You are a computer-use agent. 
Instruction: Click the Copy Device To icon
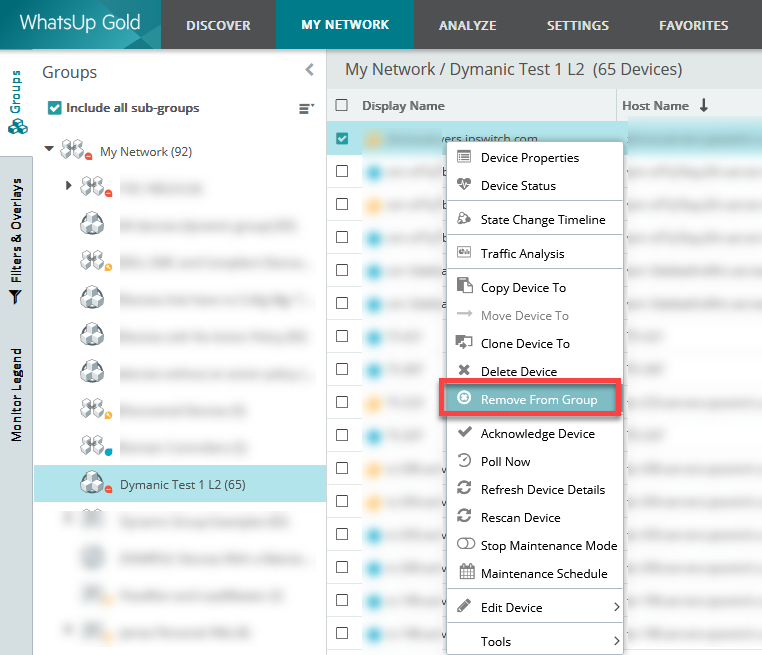point(465,285)
